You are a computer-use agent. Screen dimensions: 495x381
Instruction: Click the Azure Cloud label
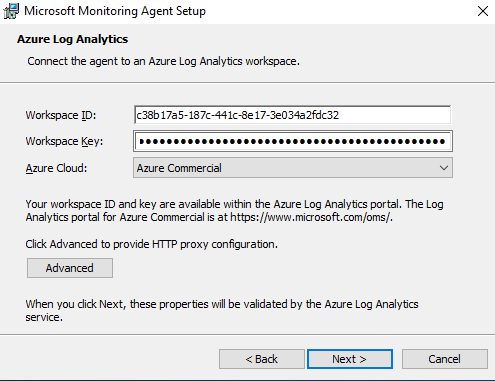(x=56, y=168)
